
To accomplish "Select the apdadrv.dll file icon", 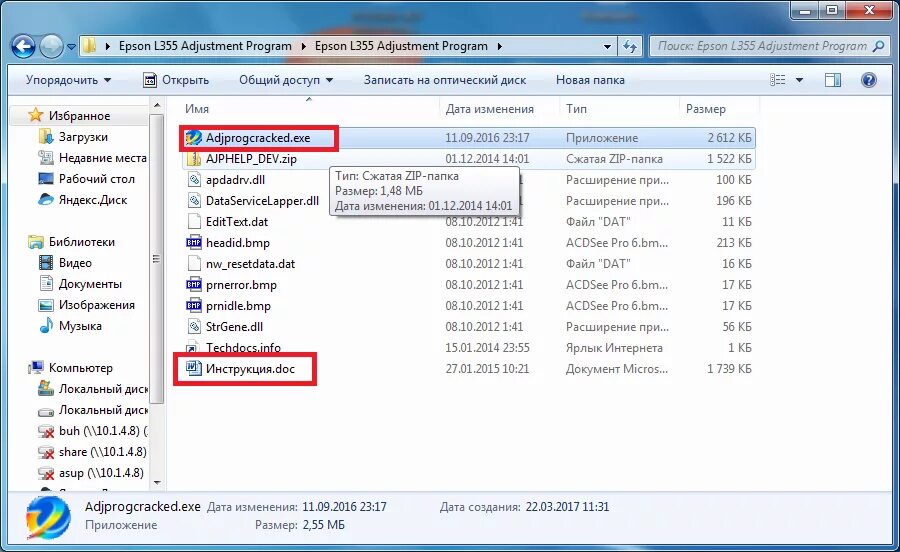I will 194,180.
